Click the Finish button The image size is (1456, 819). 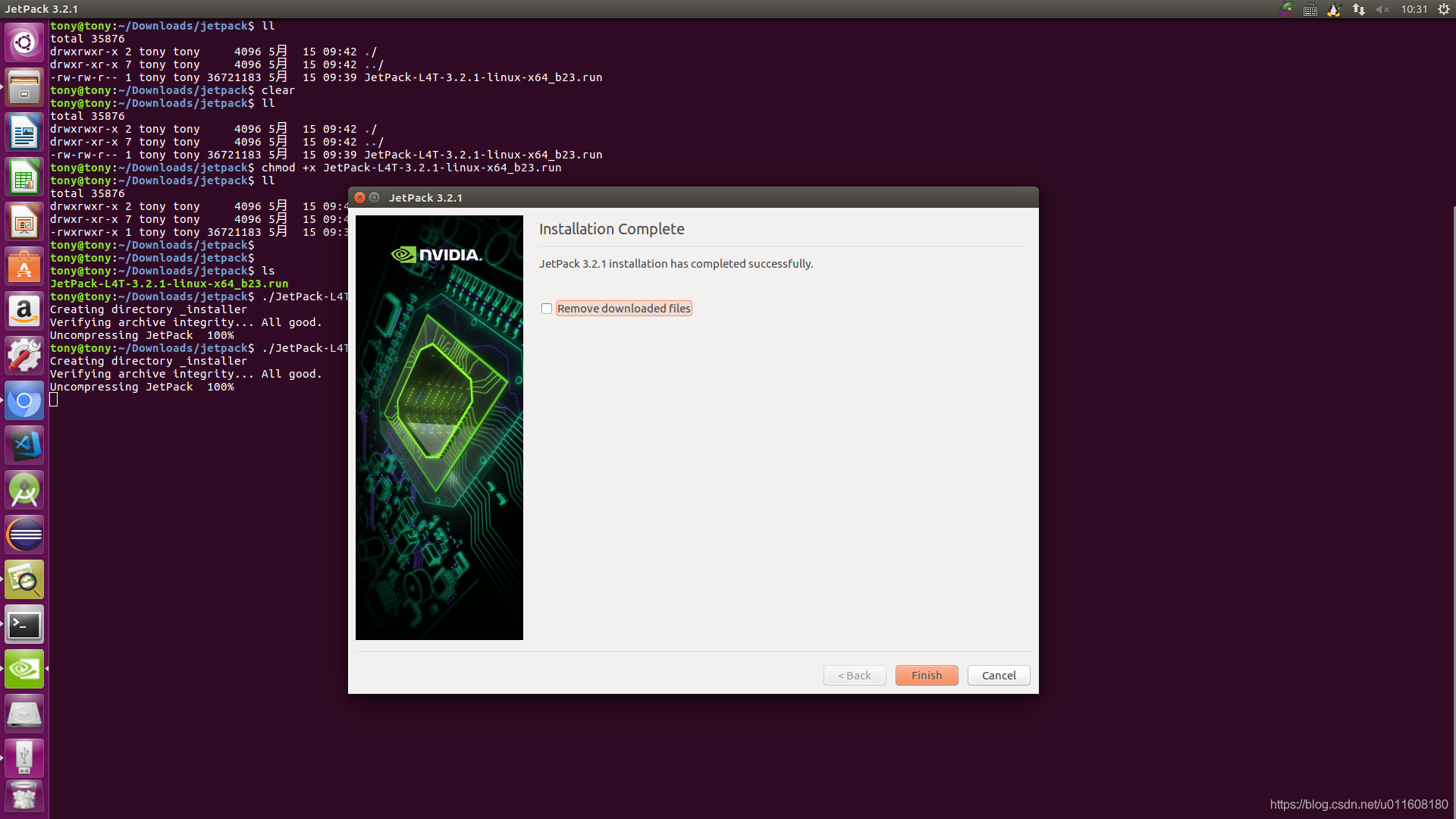click(x=927, y=675)
